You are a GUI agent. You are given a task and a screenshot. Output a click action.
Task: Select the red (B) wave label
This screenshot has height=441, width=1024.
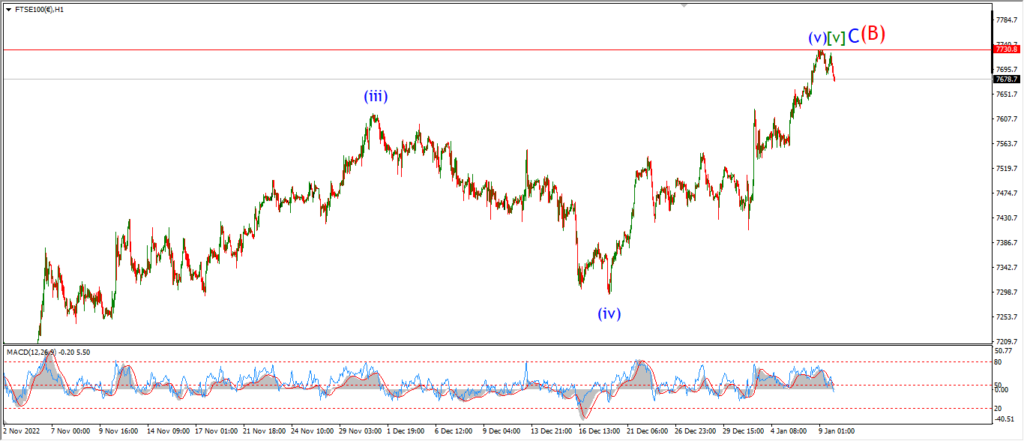click(873, 34)
